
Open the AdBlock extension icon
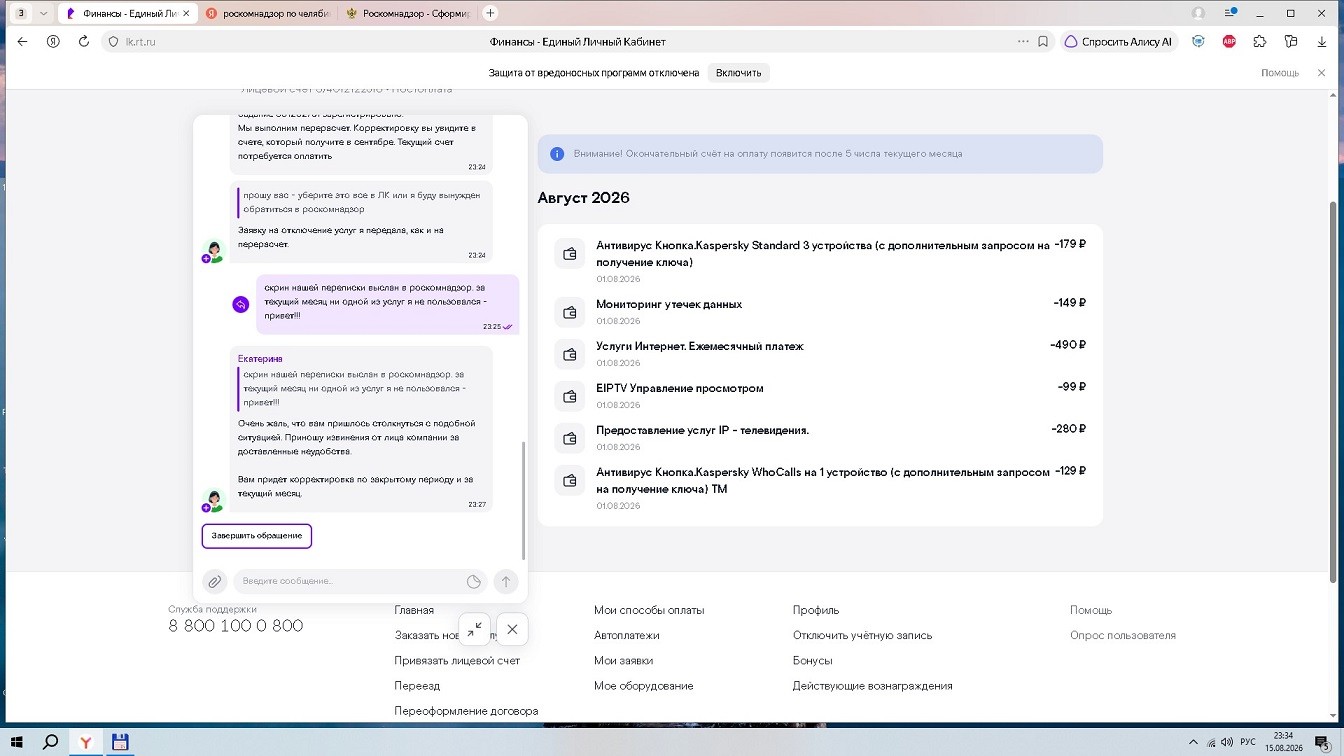[1229, 42]
